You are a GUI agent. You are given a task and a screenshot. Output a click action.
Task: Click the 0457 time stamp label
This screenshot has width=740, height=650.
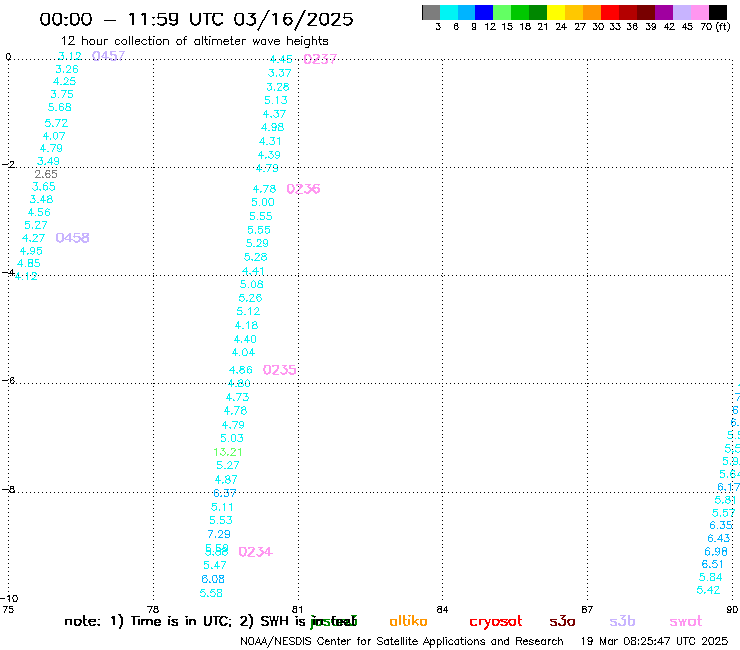tap(109, 56)
